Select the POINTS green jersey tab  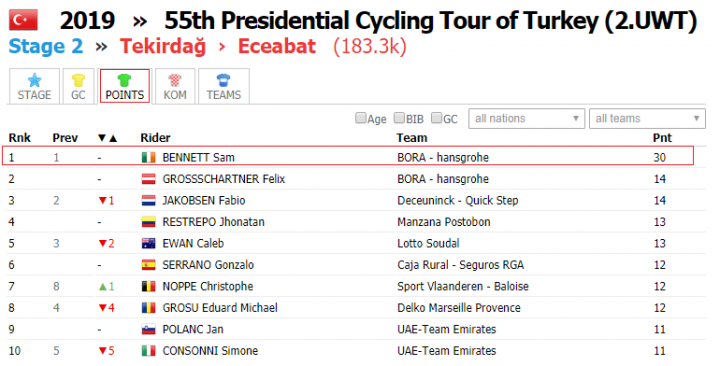click(125, 86)
